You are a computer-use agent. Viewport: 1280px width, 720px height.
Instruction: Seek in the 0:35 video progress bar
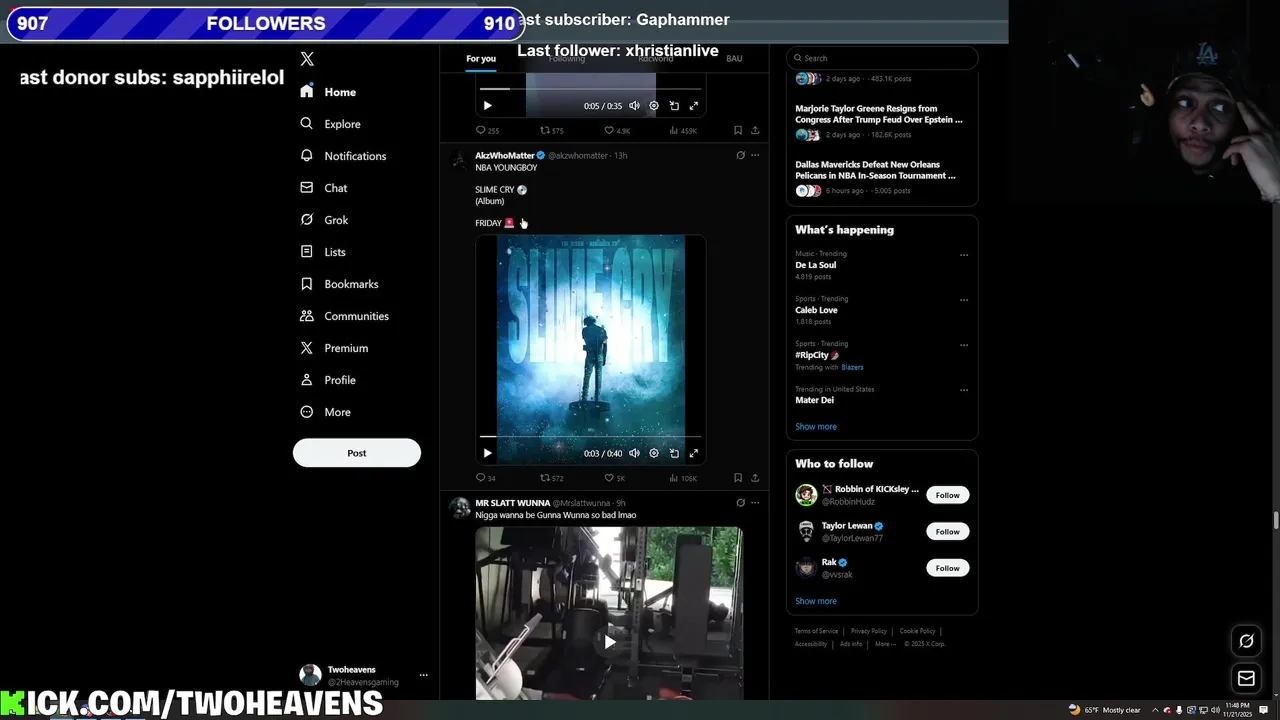click(591, 89)
